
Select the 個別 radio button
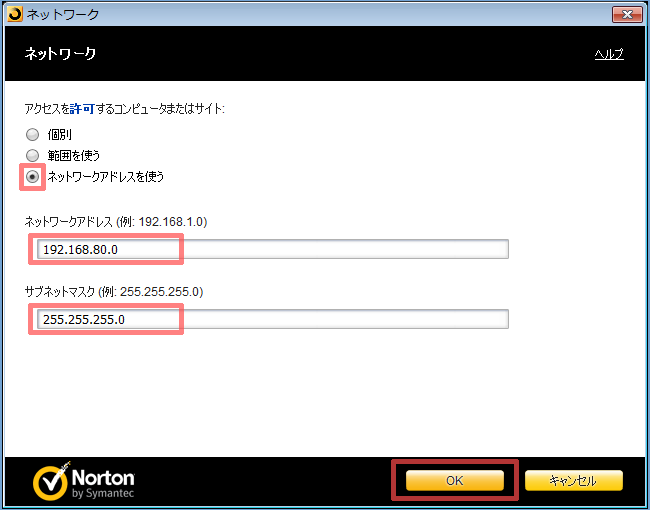coord(33,134)
